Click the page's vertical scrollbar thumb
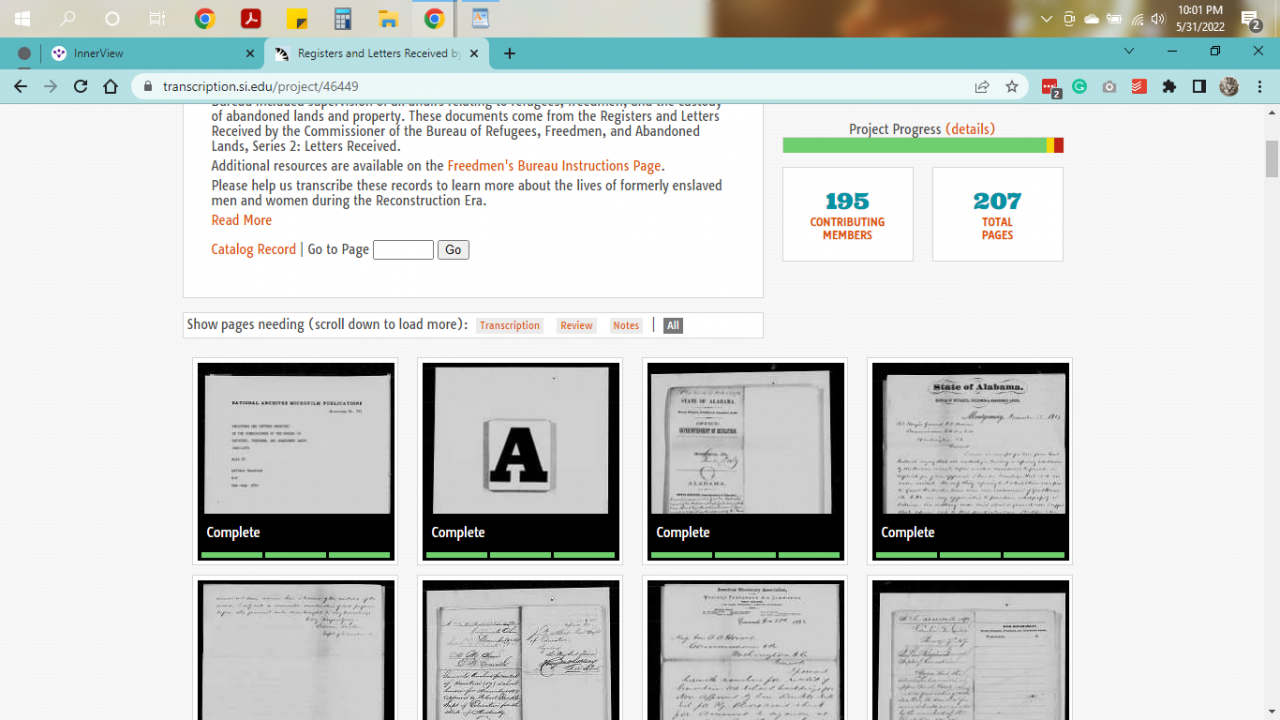 click(1272, 158)
